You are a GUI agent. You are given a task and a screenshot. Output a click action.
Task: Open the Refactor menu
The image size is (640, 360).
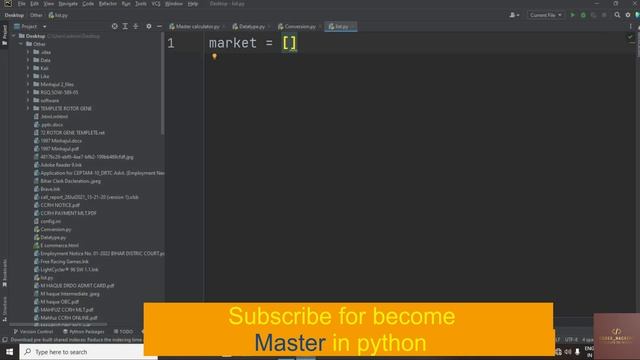pos(108,4)
